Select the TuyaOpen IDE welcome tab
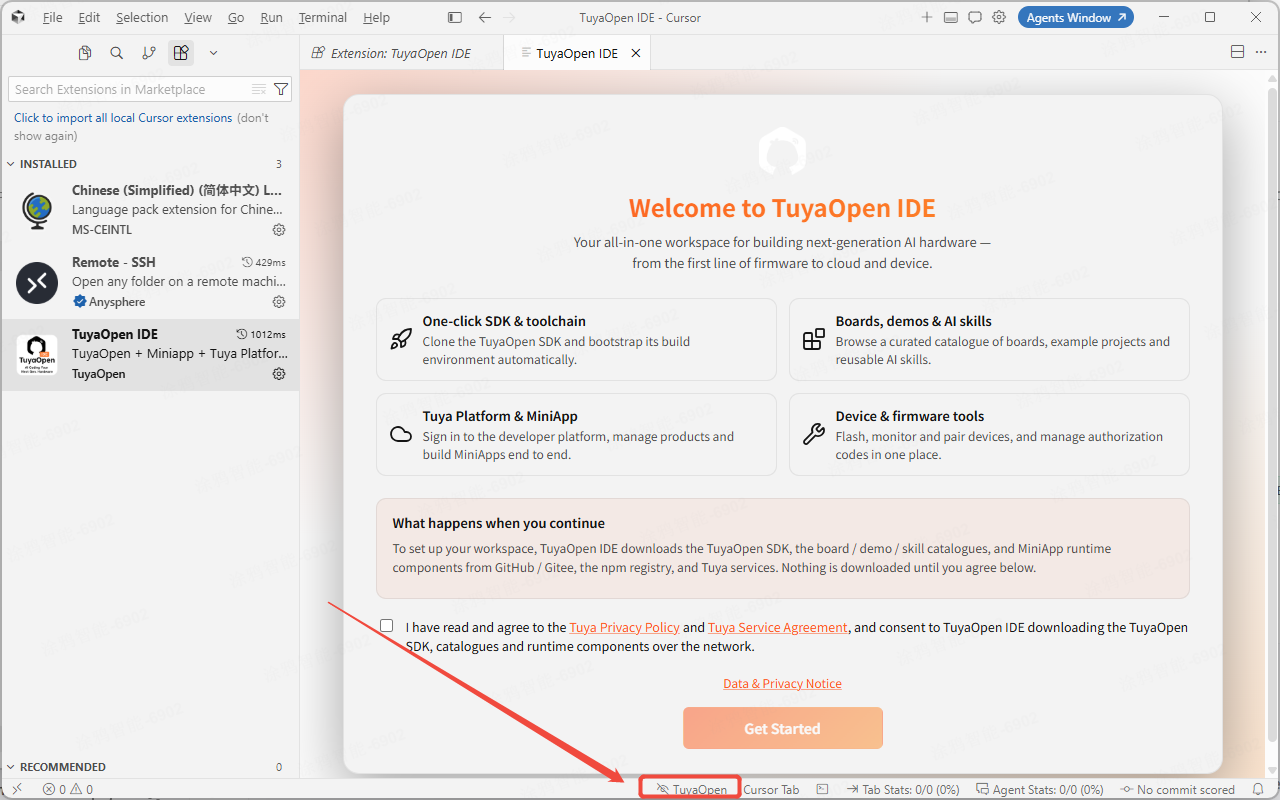 576,53
